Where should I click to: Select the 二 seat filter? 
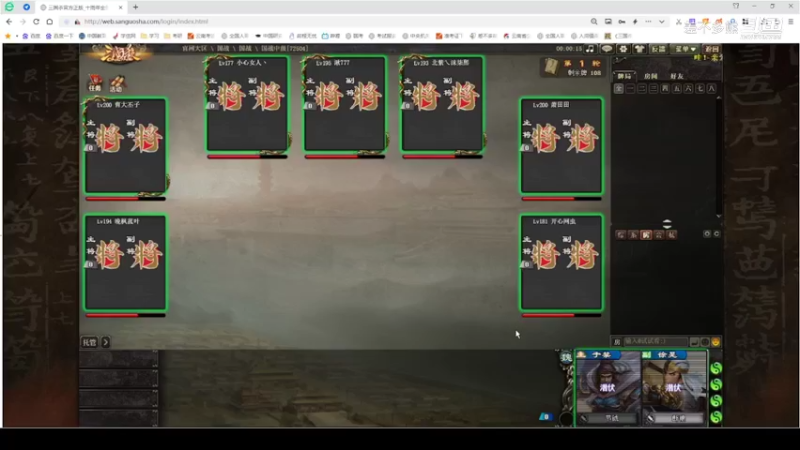point(642,89)
